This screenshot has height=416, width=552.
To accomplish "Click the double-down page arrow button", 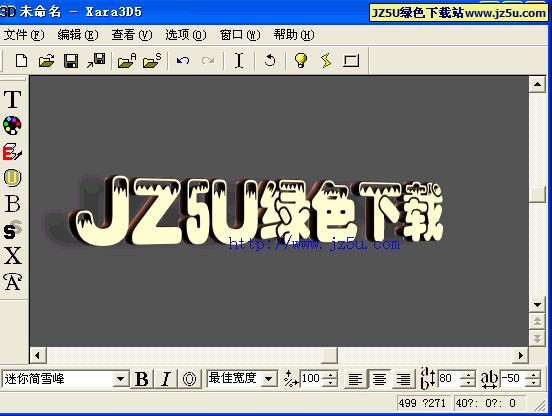I will tap(537, 338).
